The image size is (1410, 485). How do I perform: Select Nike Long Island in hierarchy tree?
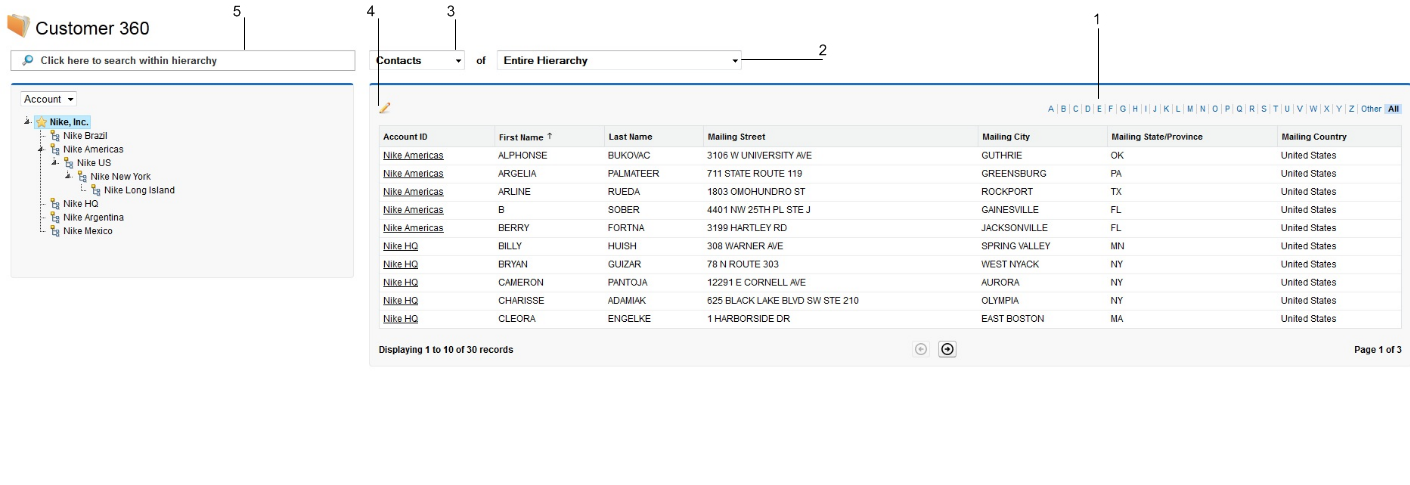(139, 190)
